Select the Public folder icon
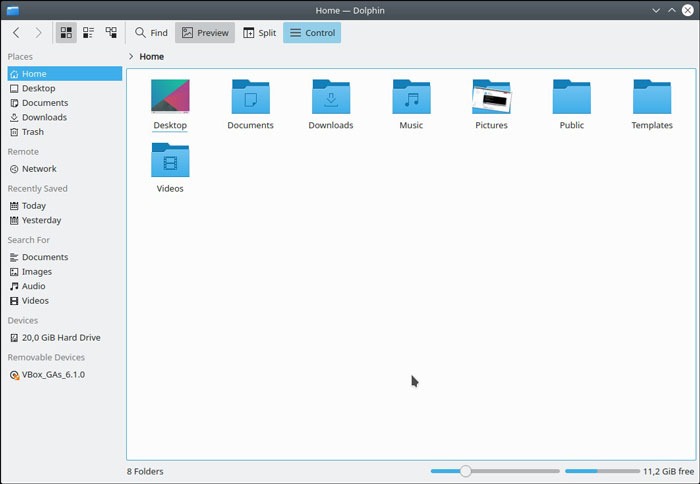 click(572, 96)
